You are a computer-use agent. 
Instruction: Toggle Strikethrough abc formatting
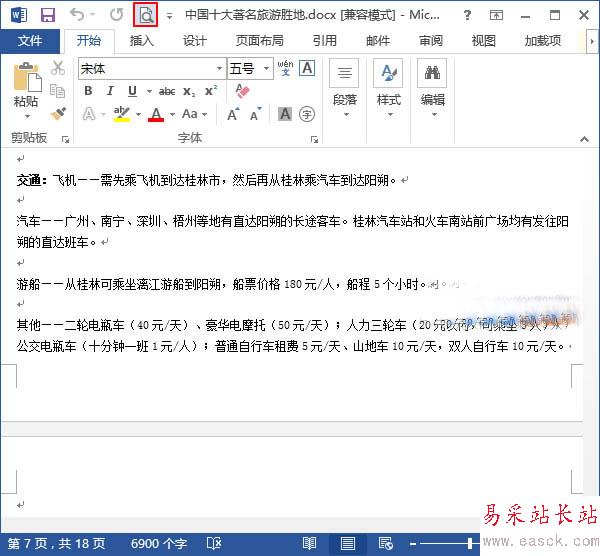[x=167, y=91]
